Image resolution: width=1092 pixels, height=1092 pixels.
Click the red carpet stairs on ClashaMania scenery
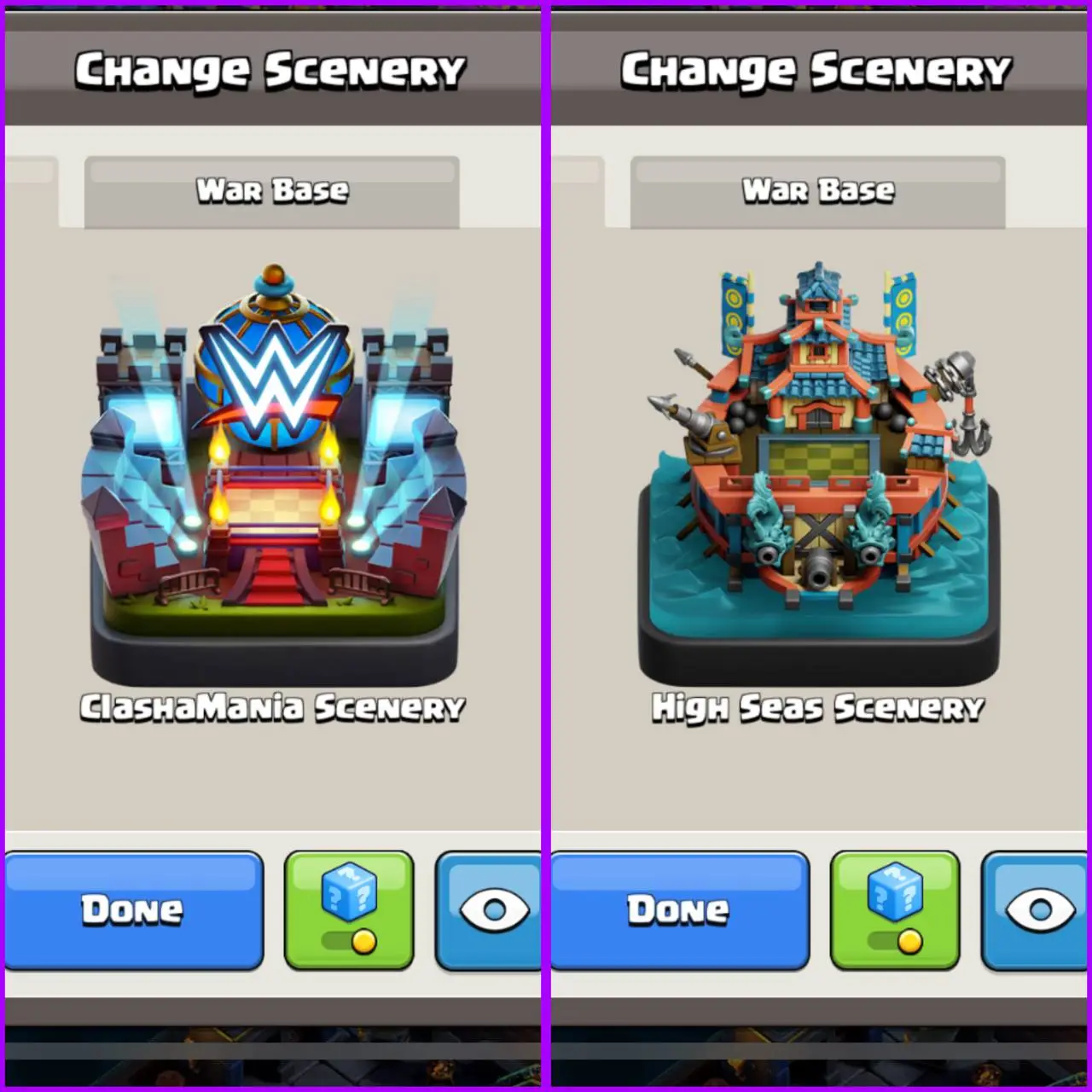point(273,576)
